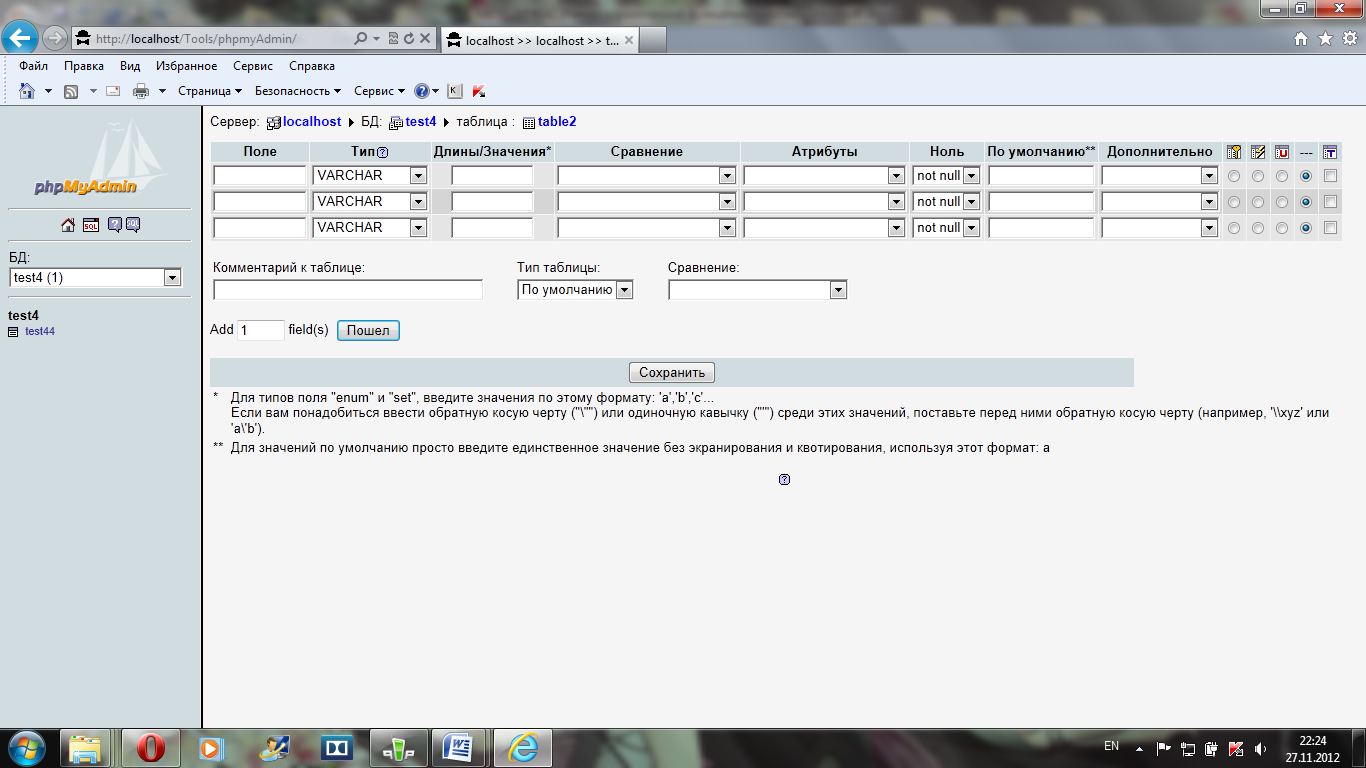Image resolution: width=1366 pixels, height=768 pixels.
Task: Open the Атрибуты dropdown in second row
Action: tap(825, 202)
